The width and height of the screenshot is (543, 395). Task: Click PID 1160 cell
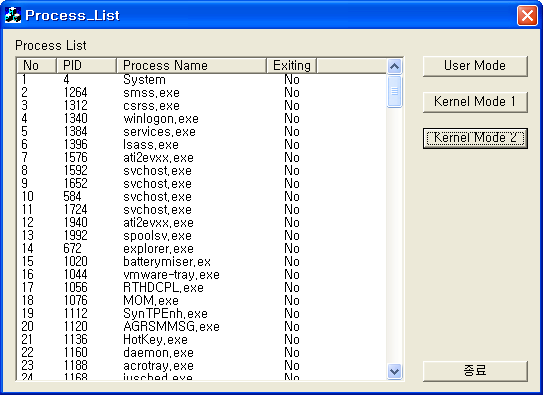(75, 352)
